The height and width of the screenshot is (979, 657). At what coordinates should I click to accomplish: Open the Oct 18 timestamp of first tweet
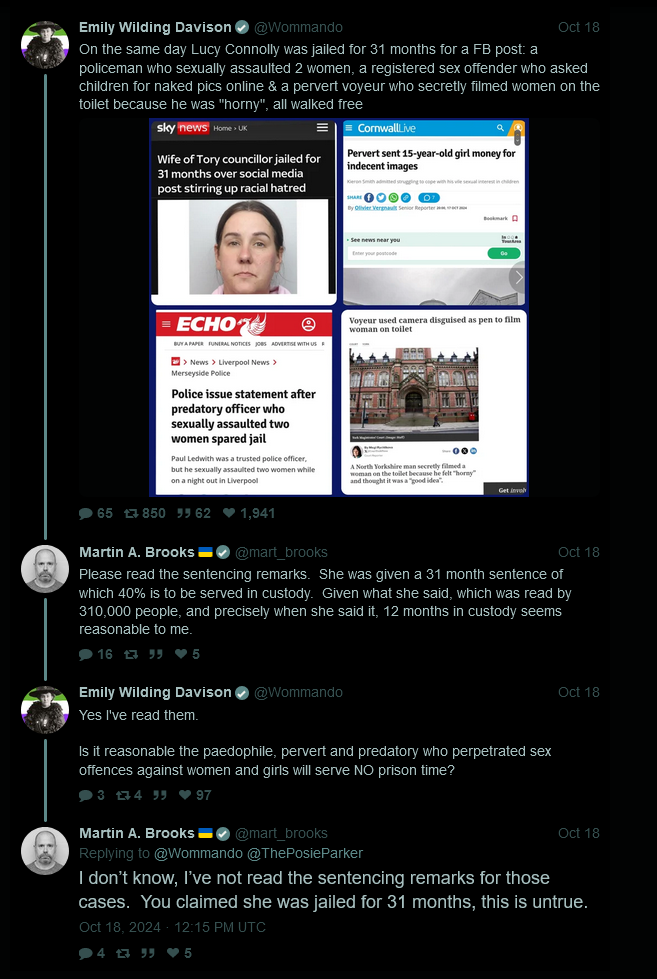tap(578, 27)
